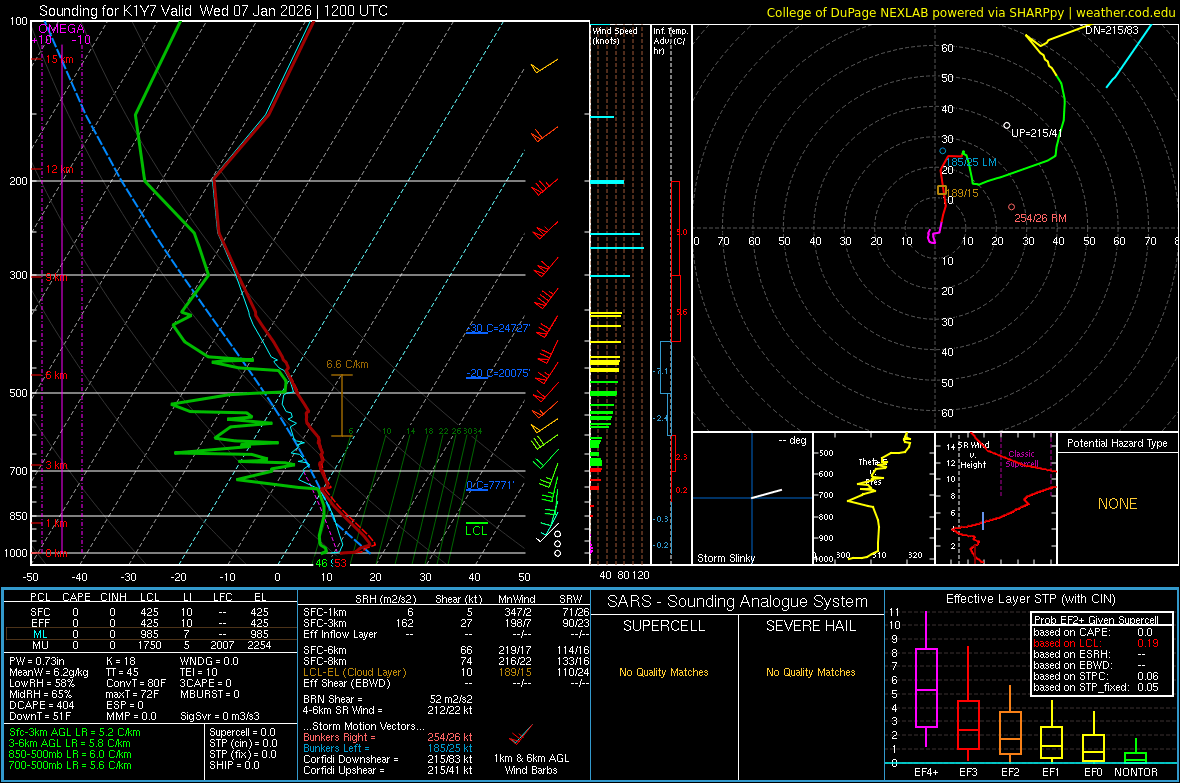Click the sounding title for K1Y7
This screenshot has height=783, width=1180.
213,11
